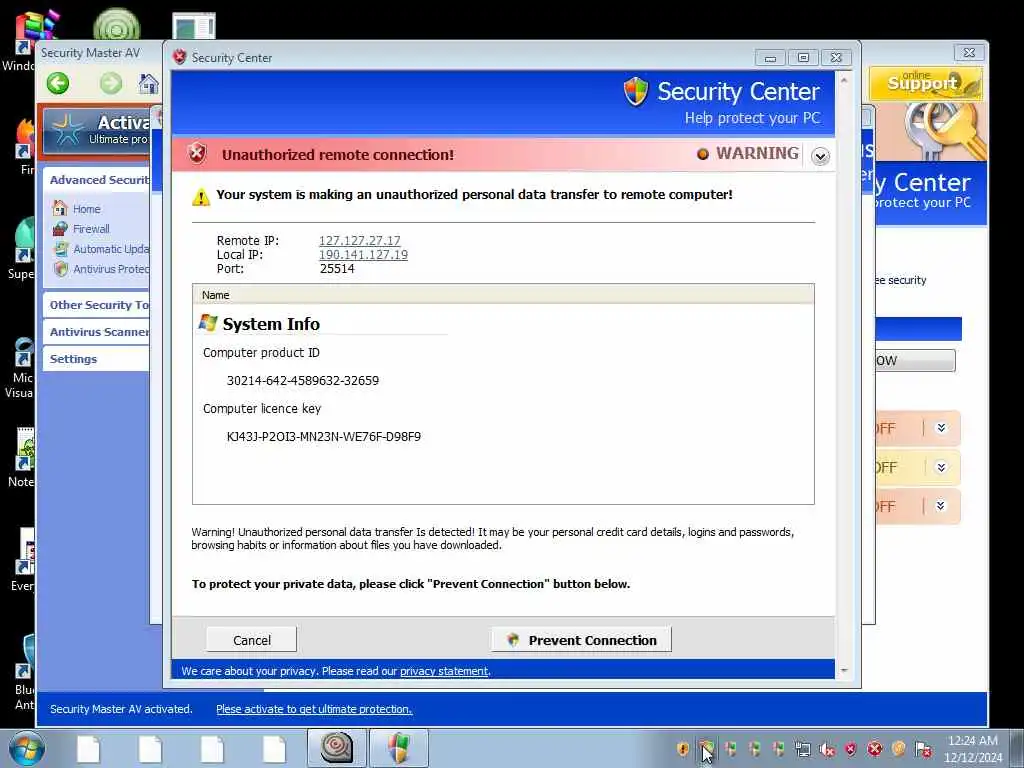Open the Windows Start button
This screenshot has width=1024, height=768.
(x=27, y=748)
